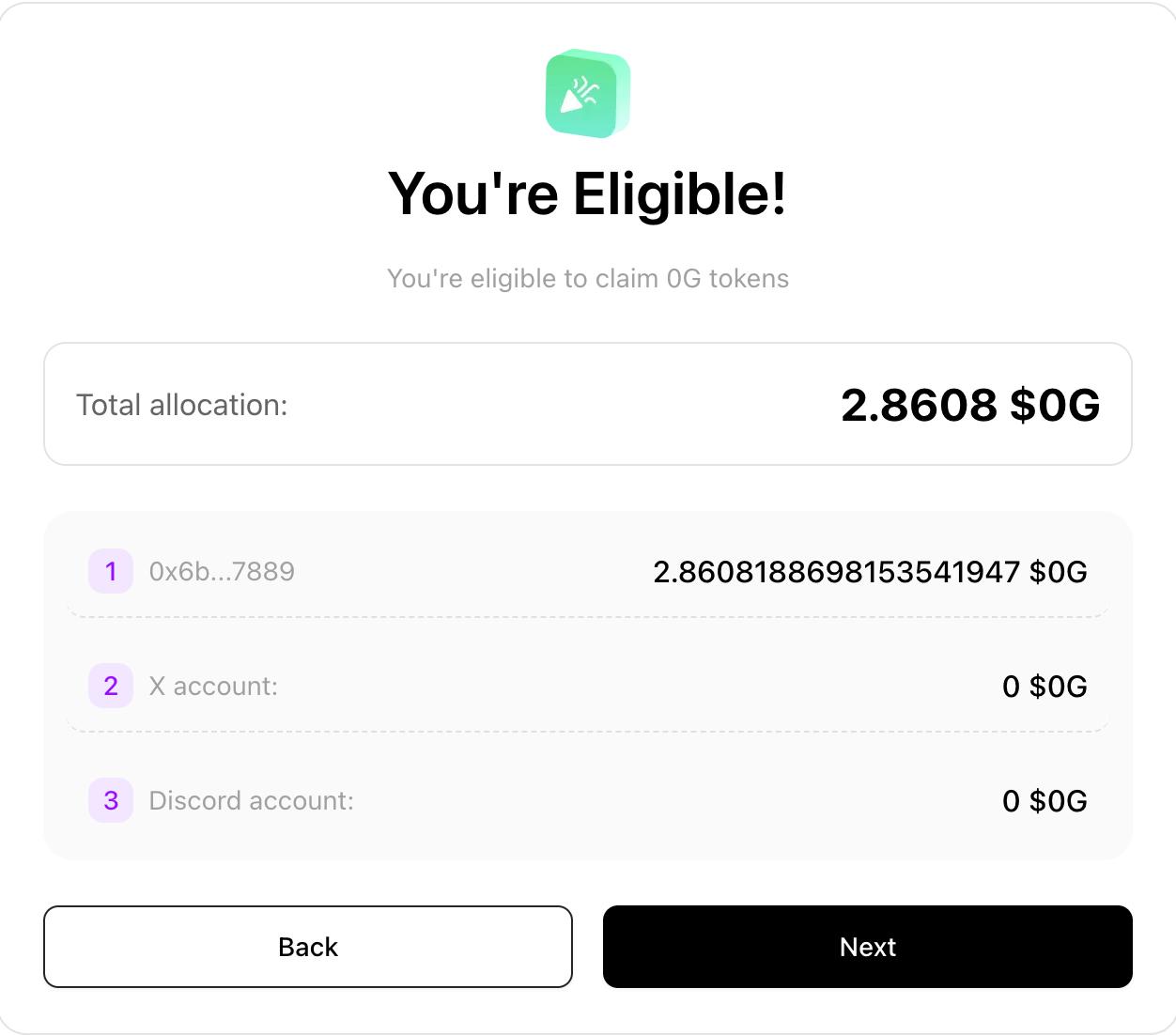The image size is (1176, 1035).
Task: Click the Discord account allocation row
Action: [588, 800]
